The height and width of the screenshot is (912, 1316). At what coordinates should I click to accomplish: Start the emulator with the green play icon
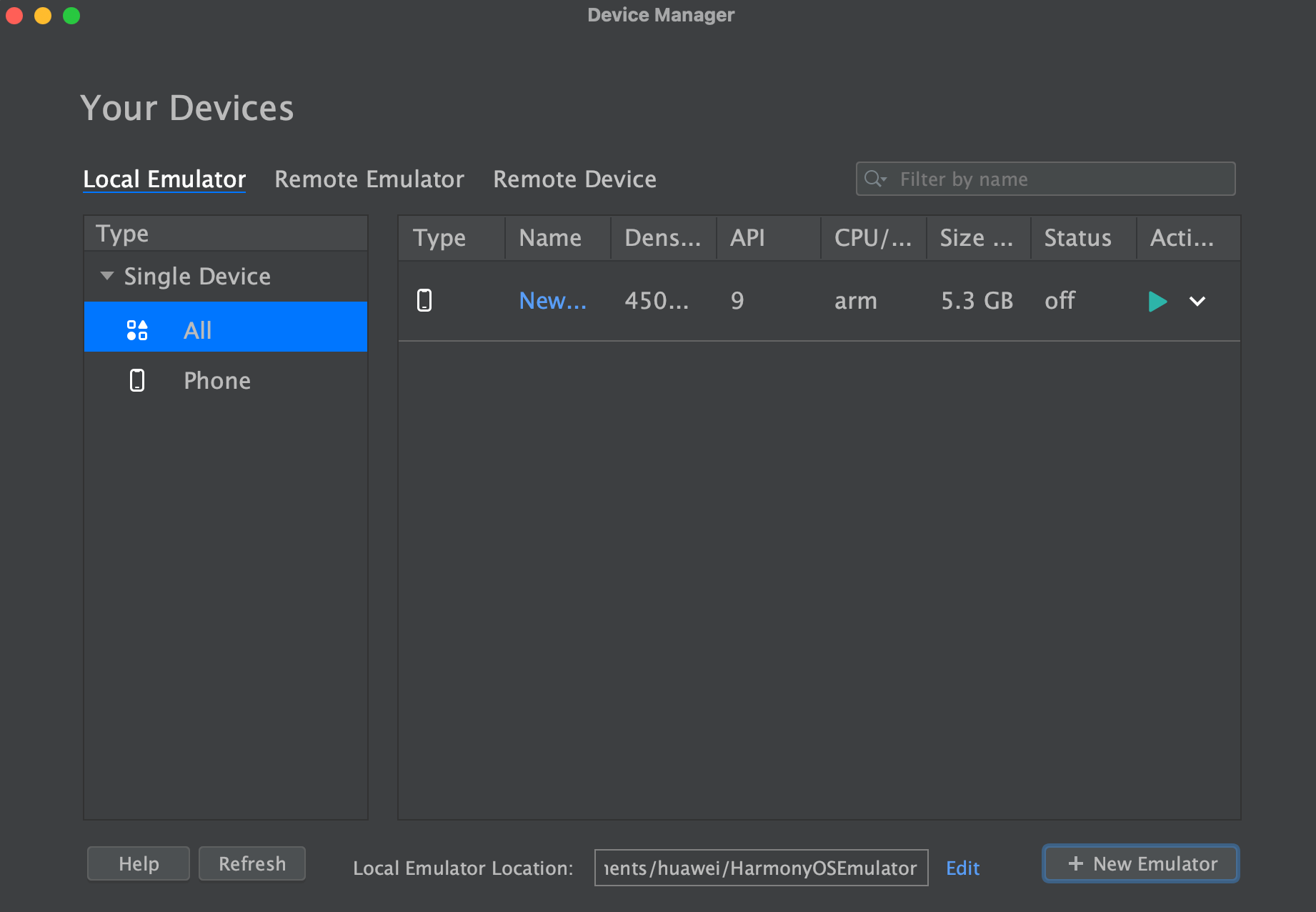[x=1157, y=302]
